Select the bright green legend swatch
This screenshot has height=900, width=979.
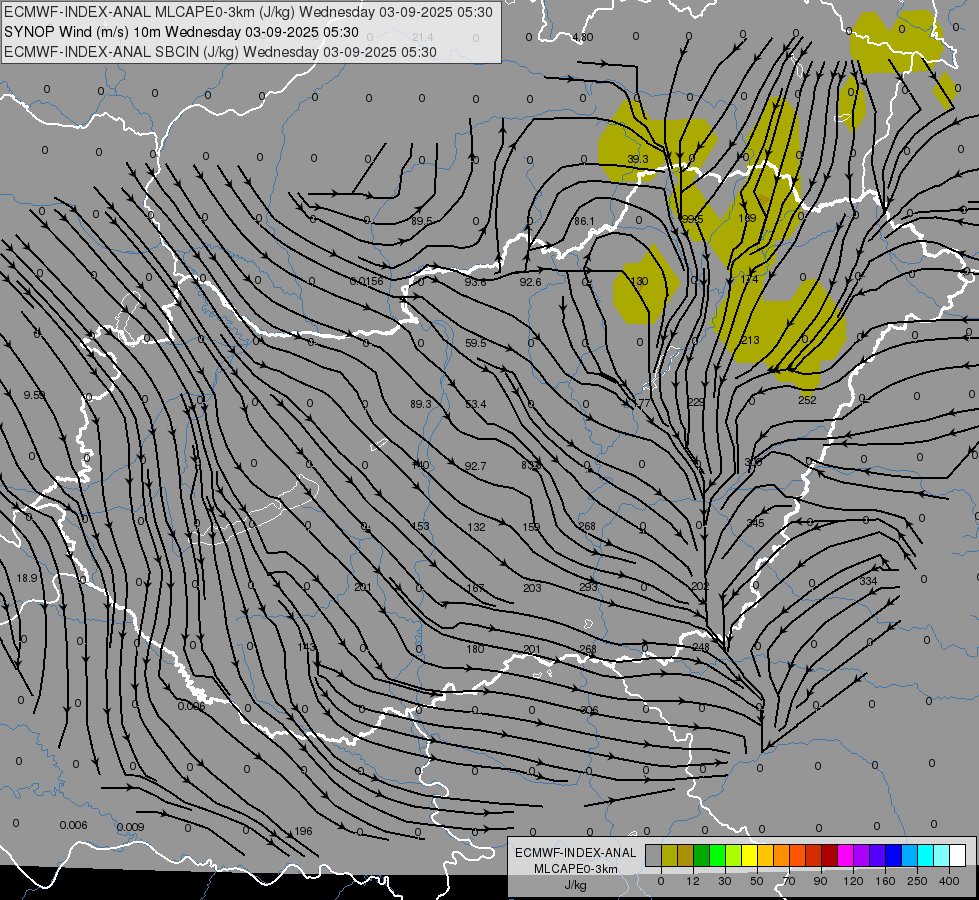pyautogui.click(x=717, y=856)
